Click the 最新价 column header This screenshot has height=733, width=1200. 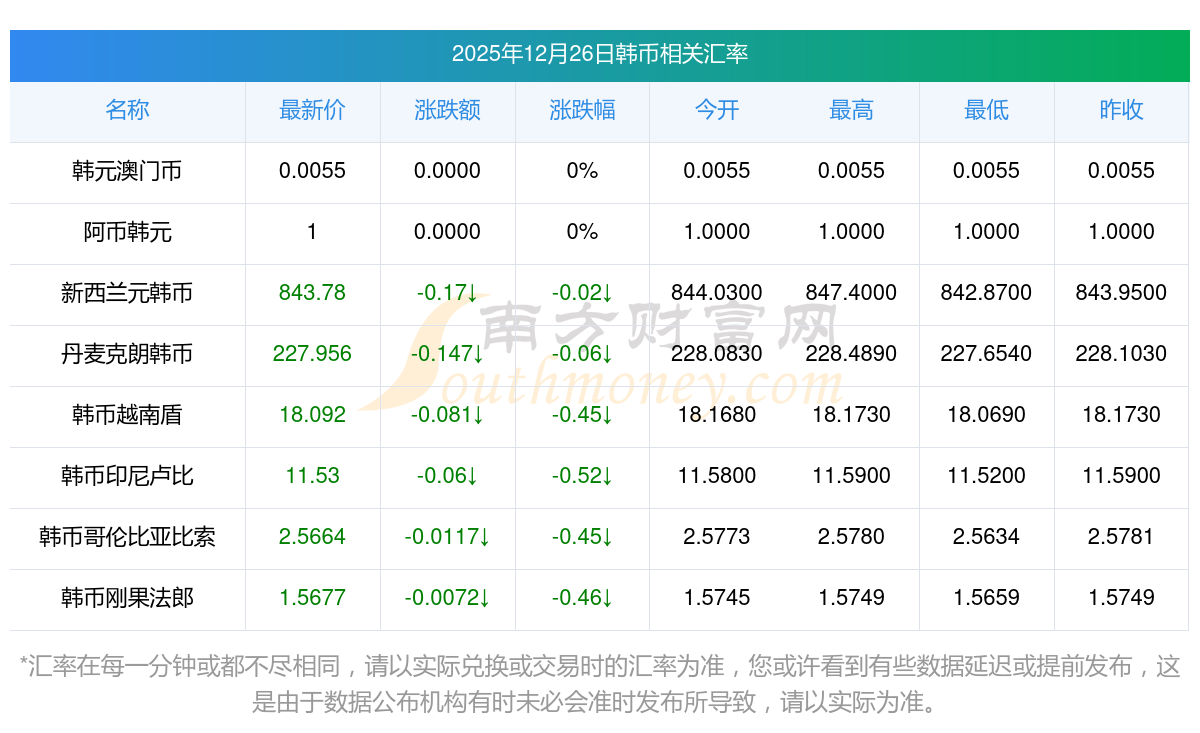click(312, 110)
